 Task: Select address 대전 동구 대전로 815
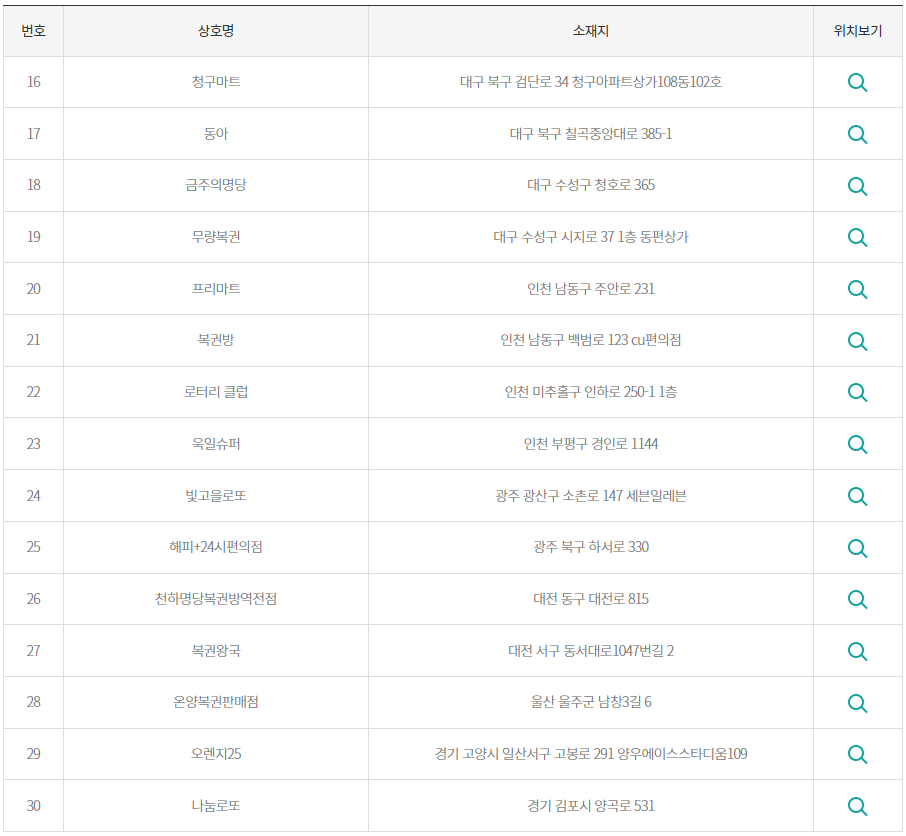[591, 599]
